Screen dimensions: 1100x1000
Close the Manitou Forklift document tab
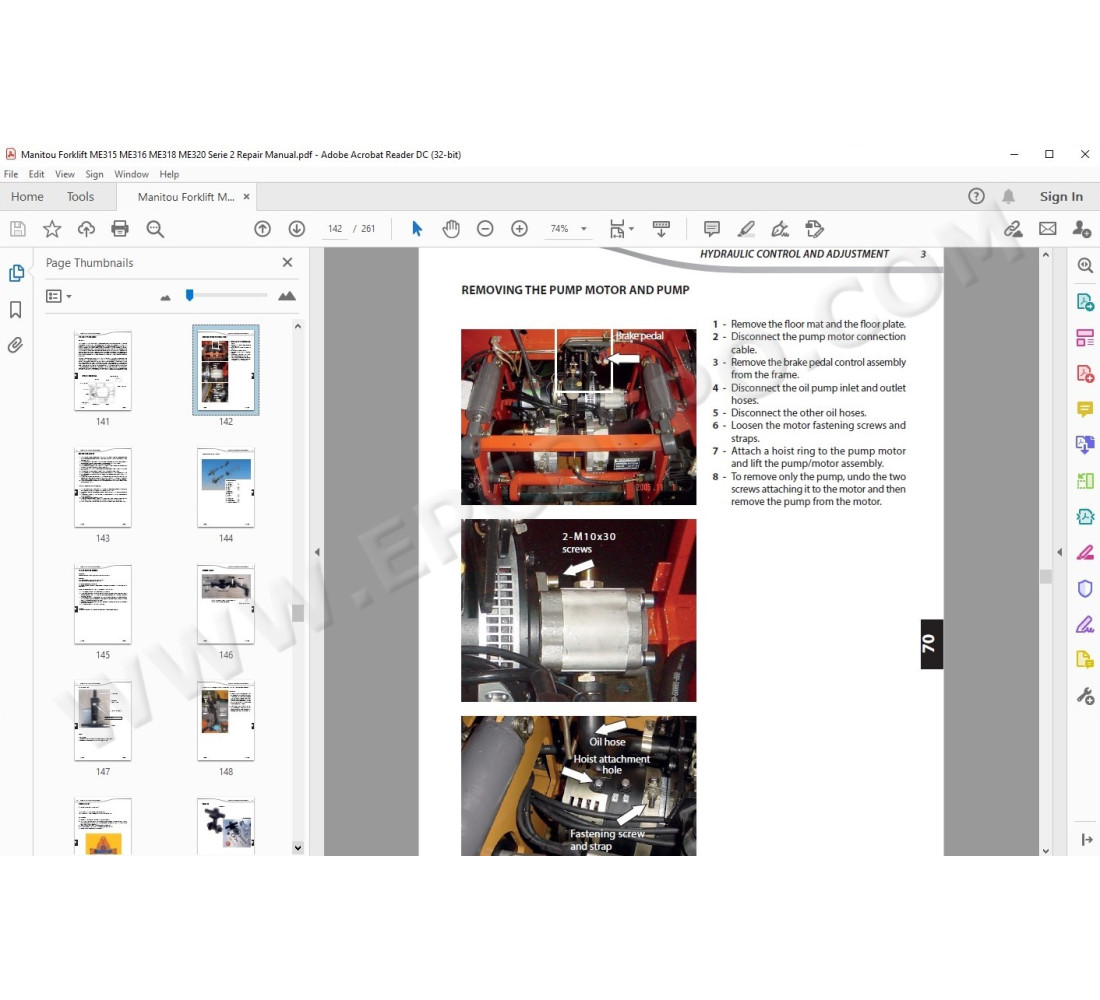[x=246, y=196]
